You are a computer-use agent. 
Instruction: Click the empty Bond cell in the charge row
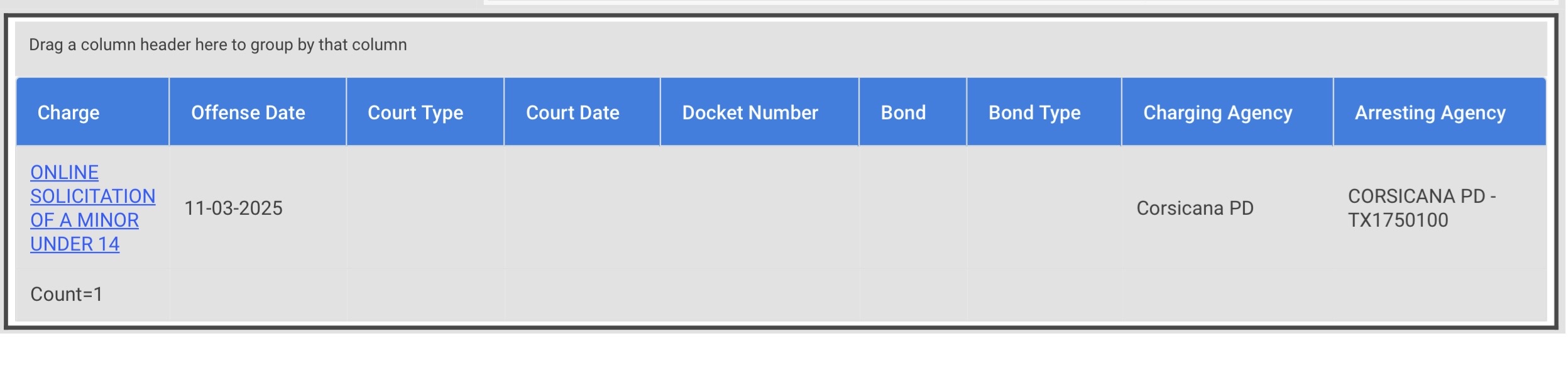coord(913,208)
